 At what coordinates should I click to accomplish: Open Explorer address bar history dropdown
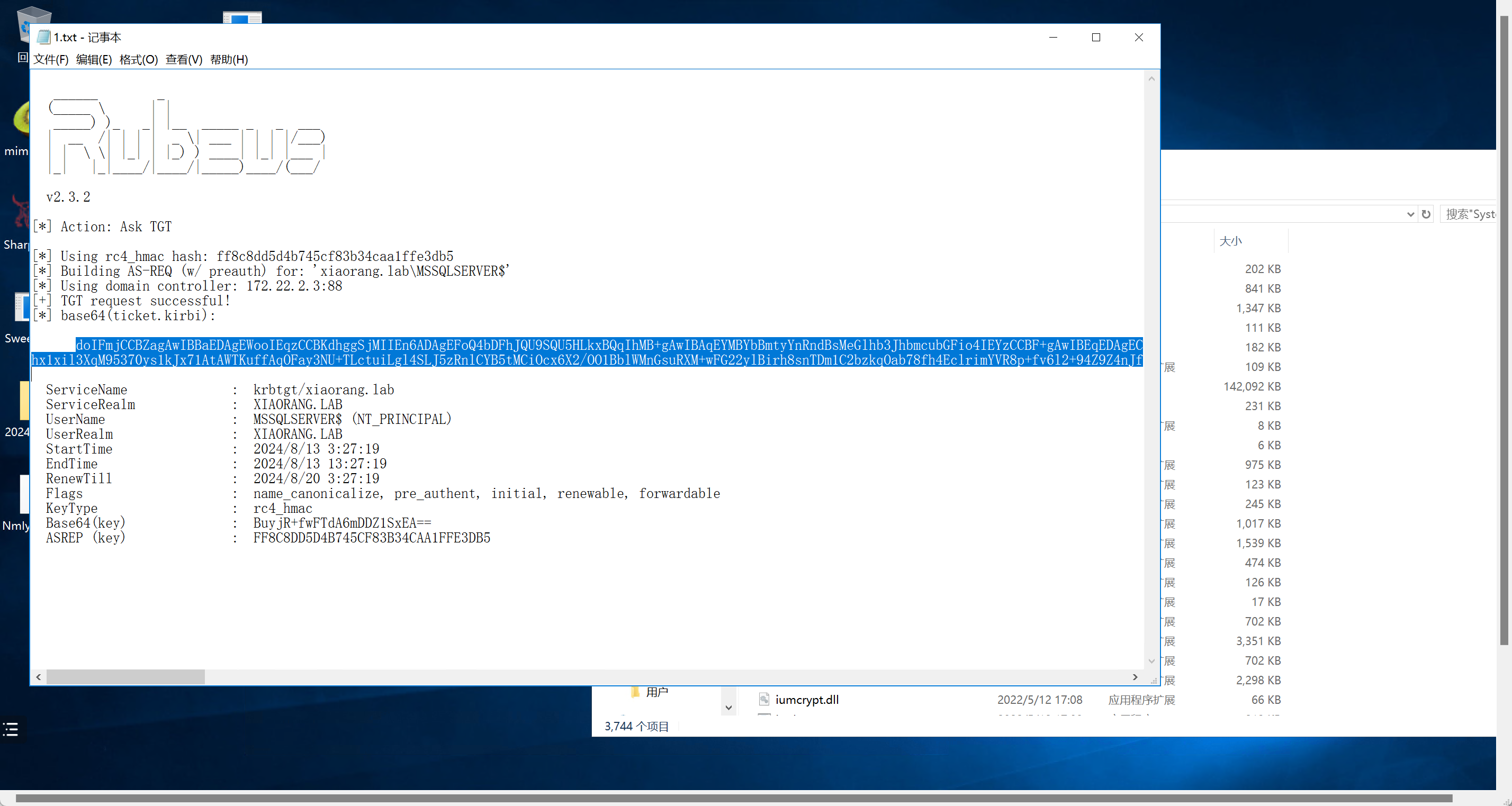click(x=1410, y=215)
